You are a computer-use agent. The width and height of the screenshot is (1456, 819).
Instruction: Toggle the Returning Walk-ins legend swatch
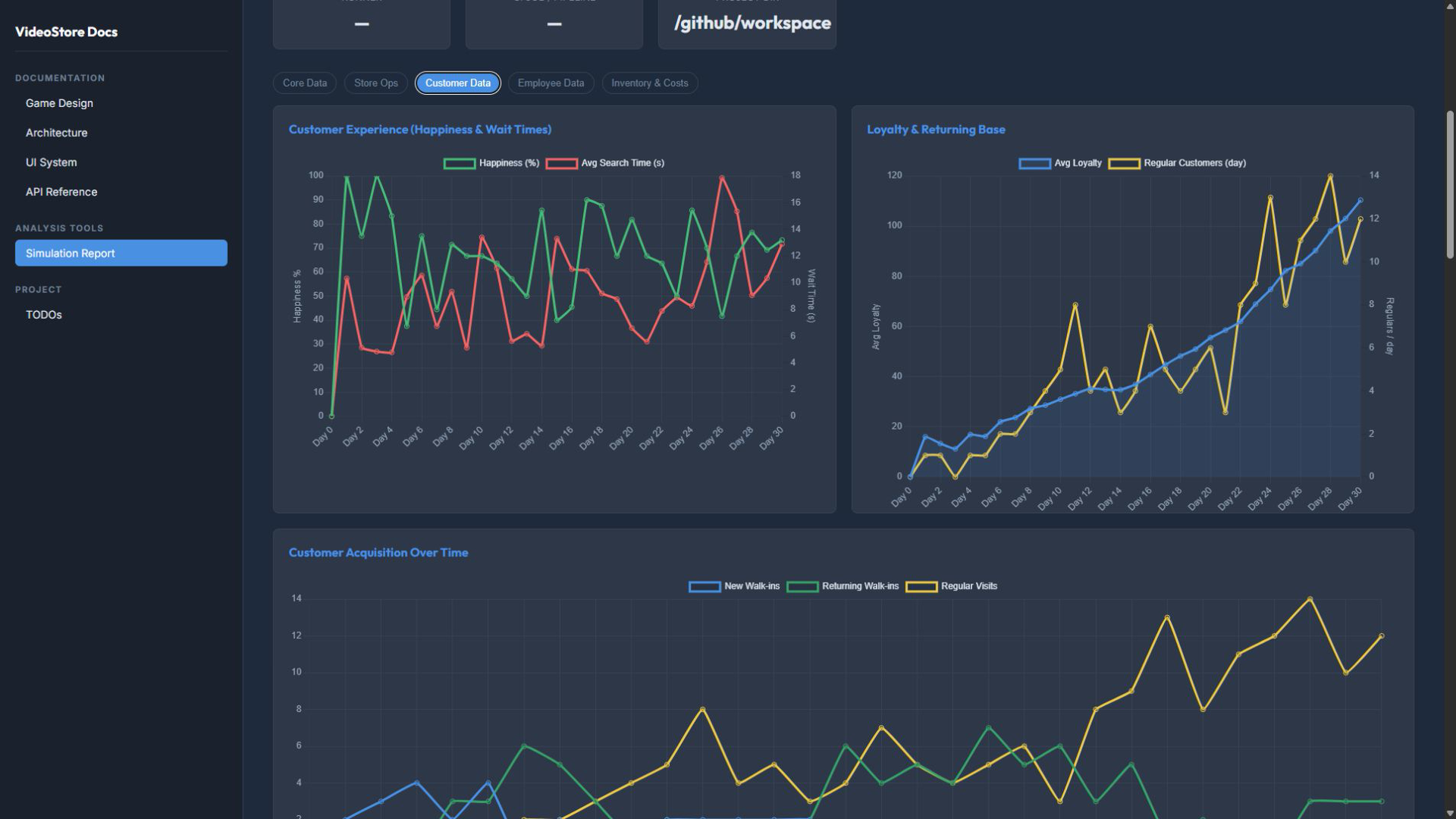point(802,586)
